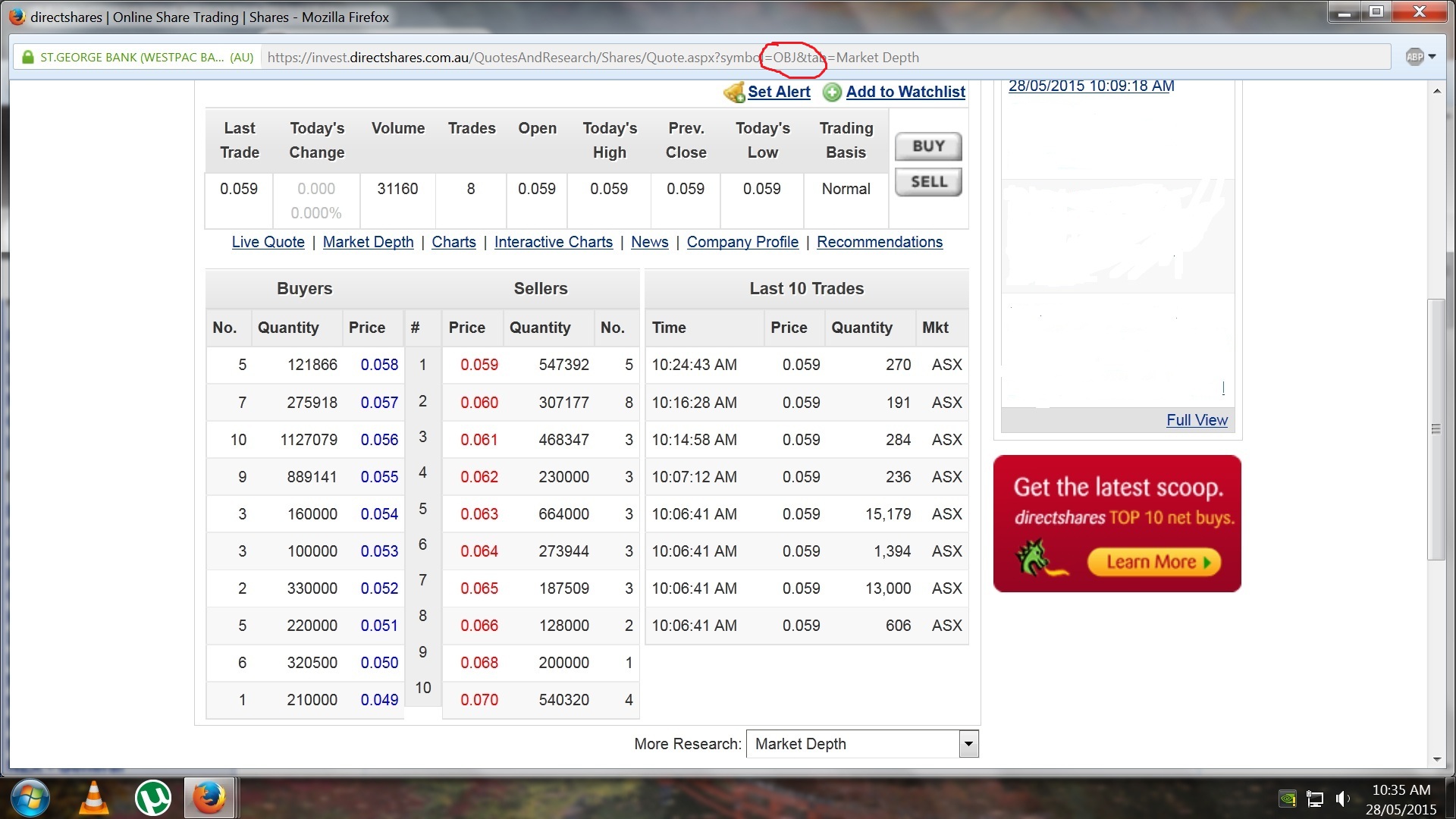Image resolution: width=1456 pixels, height=819 pixels.
Task: Open the Live Quote tab link
Action: pyautogui.click(x=268, y=242)
